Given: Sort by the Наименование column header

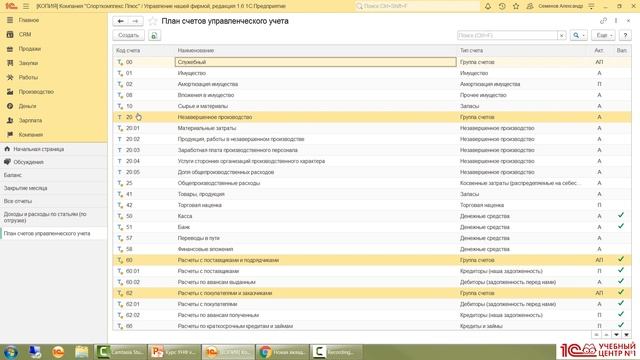Looking at the screenshot, I should pos(196,50).
